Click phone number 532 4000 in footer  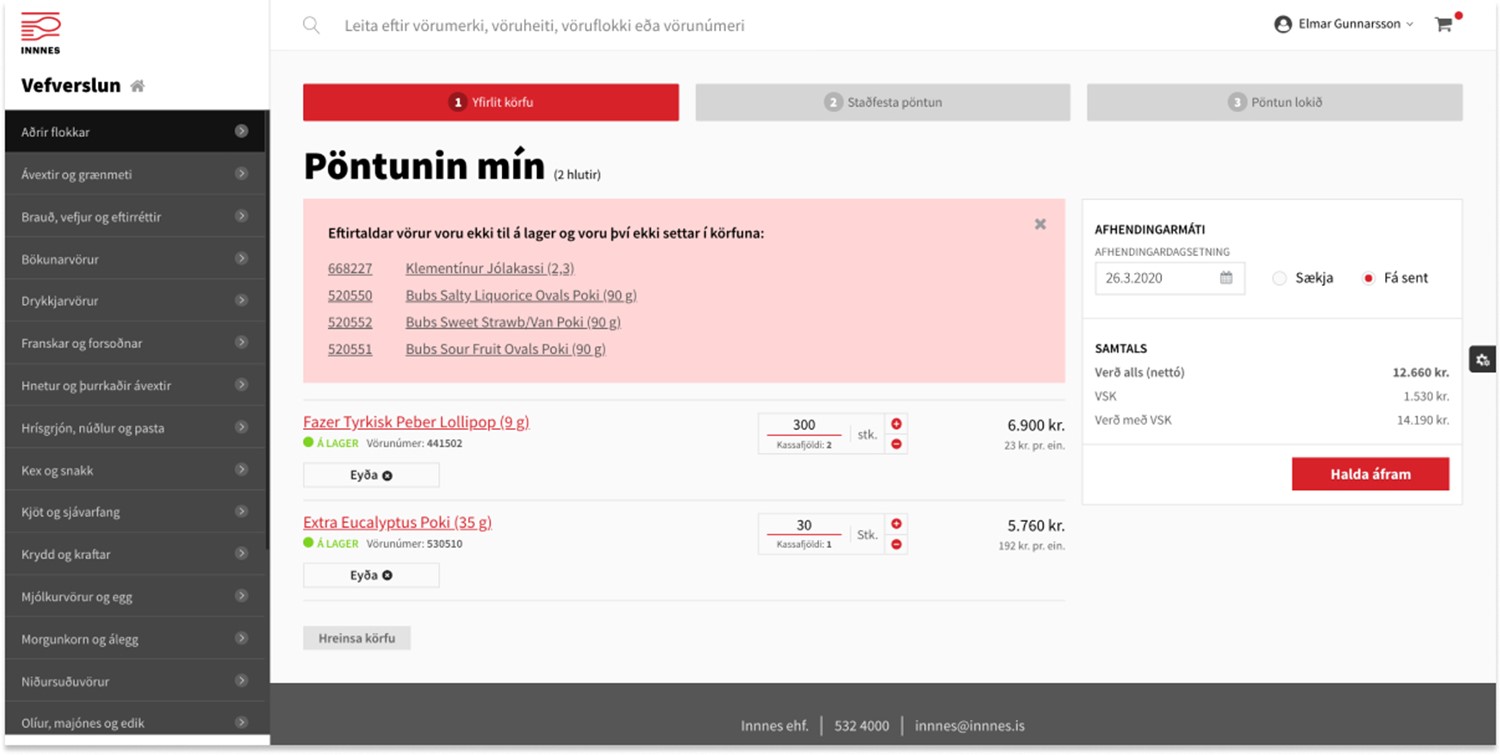point(861,726)
